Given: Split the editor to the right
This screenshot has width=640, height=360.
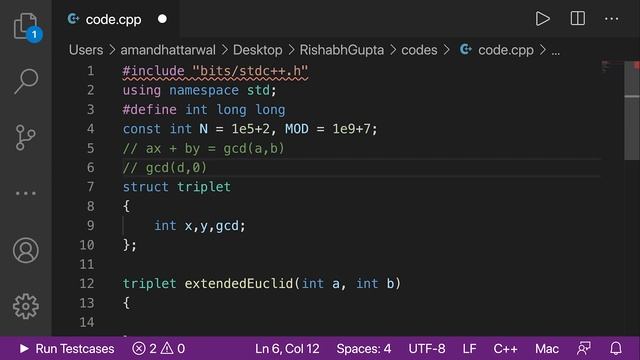Looking at the screenshot, I should tap(578, 18).
